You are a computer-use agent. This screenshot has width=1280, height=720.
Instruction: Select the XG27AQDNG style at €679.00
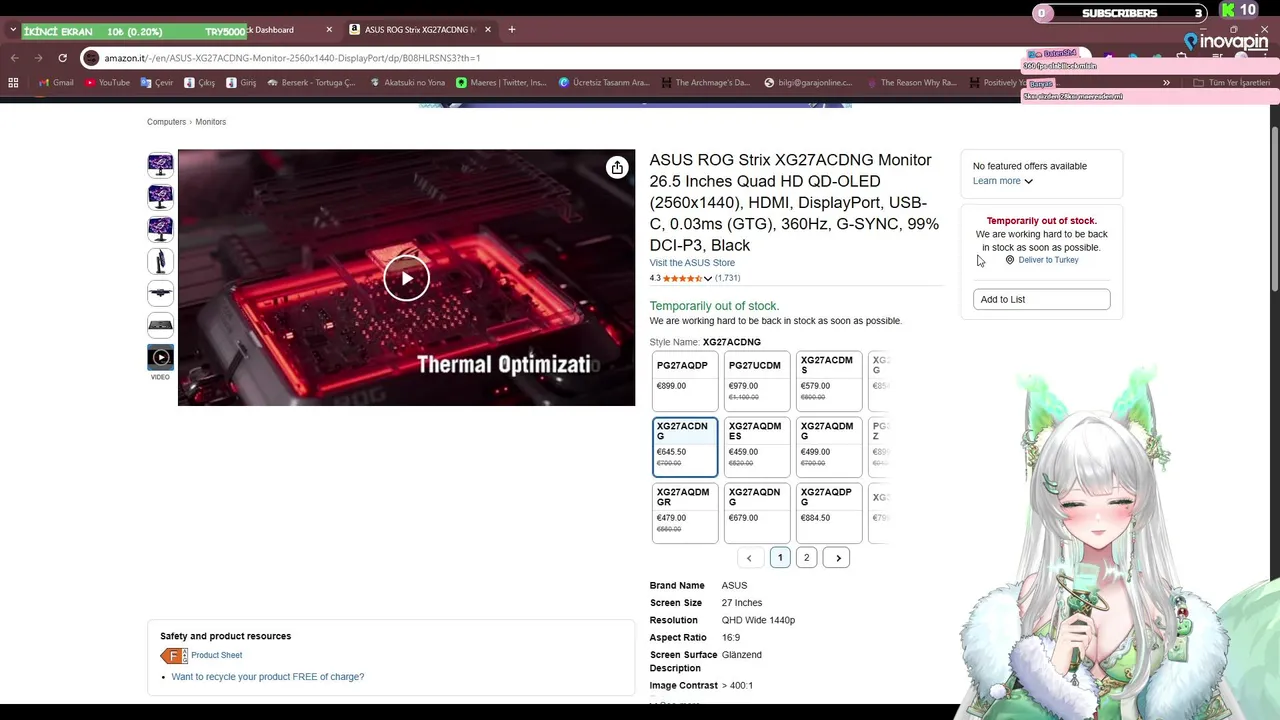(757, 513)
